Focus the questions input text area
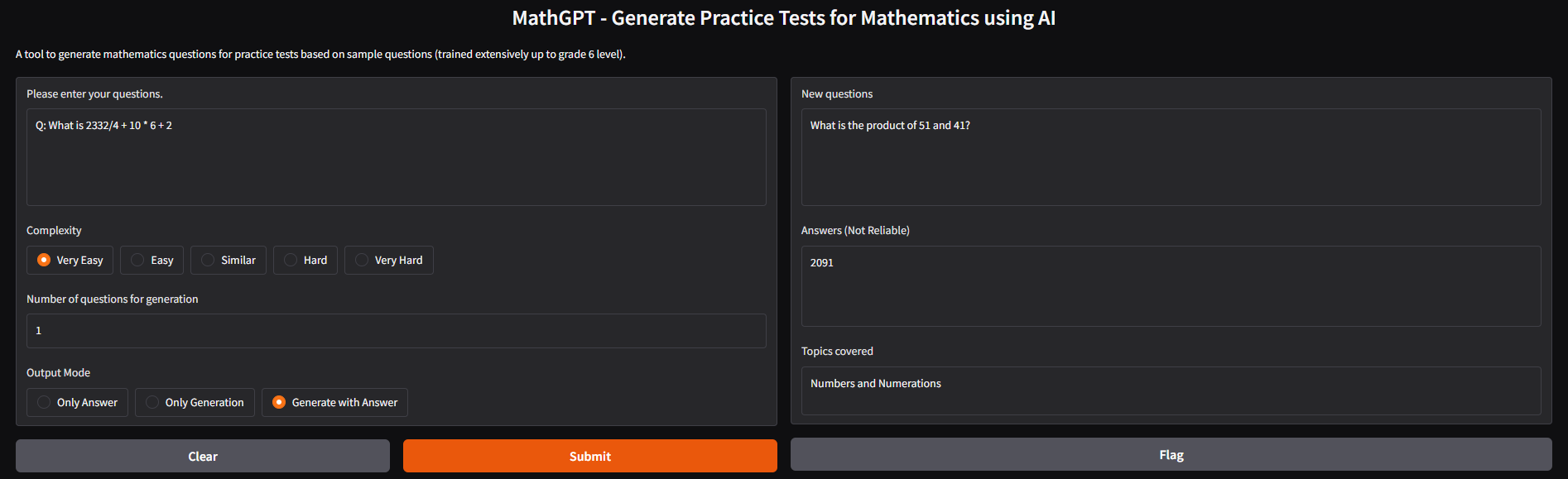 (396, 157)
